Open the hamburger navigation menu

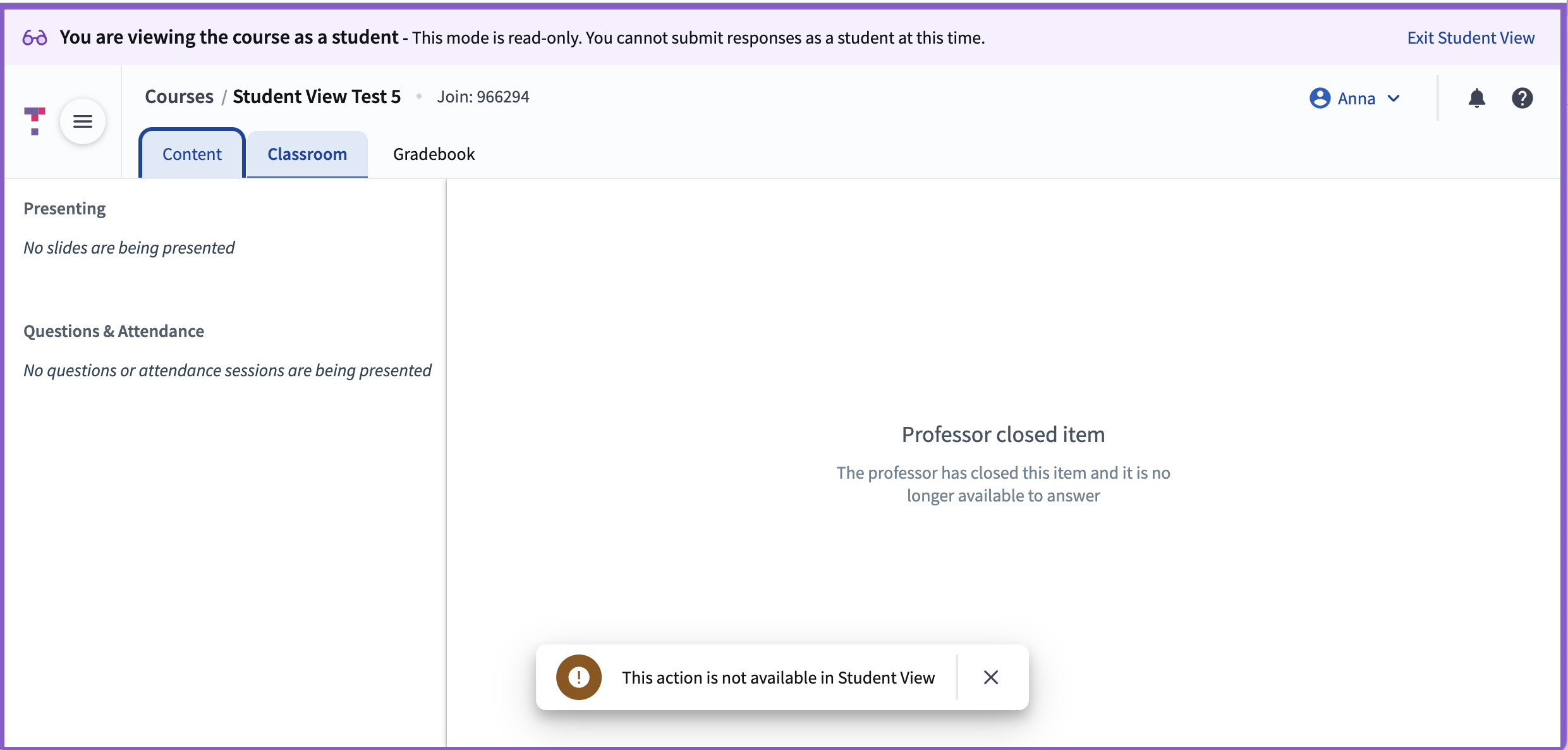tap(83, 121)
